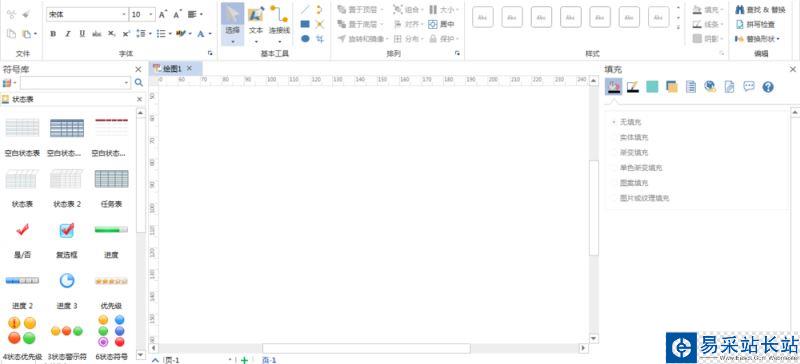Viewport: 800px width, 364px height.
Task: Select the 无填充 (No fill) option
Action: pos(627,122)
